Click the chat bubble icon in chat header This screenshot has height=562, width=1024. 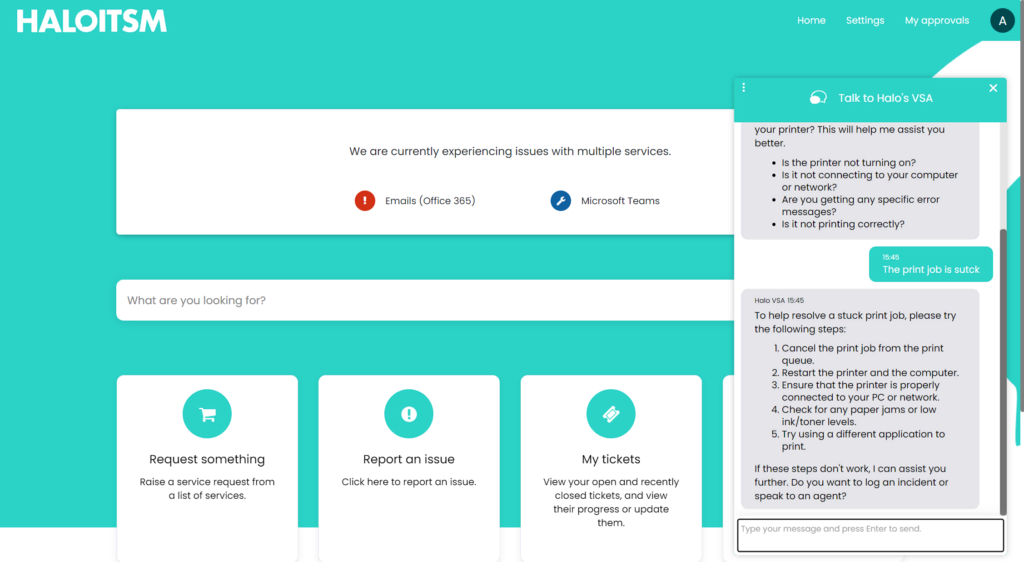[818, 98]
